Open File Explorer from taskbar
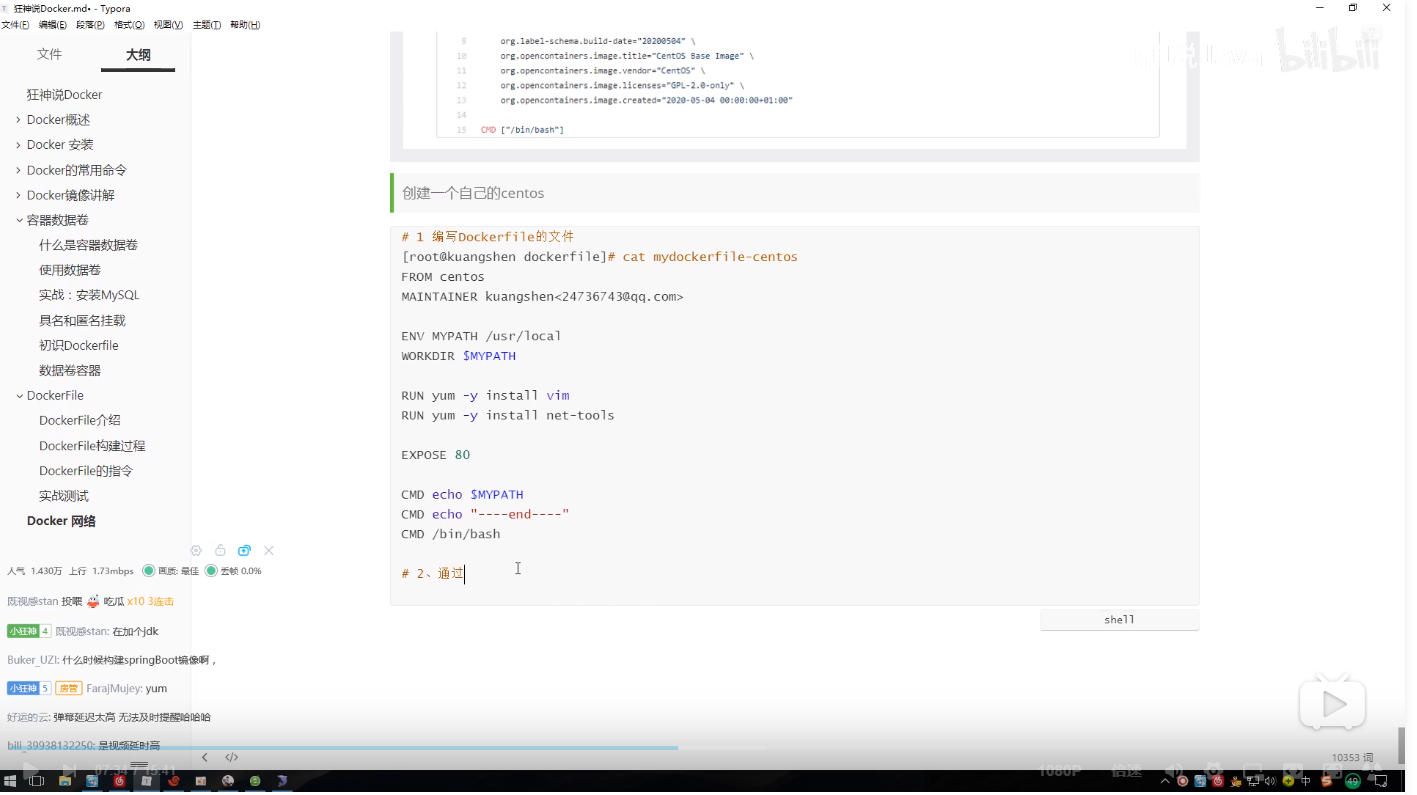The height and width of the screenshot is (795, 1417). pyautogui.click(x=65, y=781)
